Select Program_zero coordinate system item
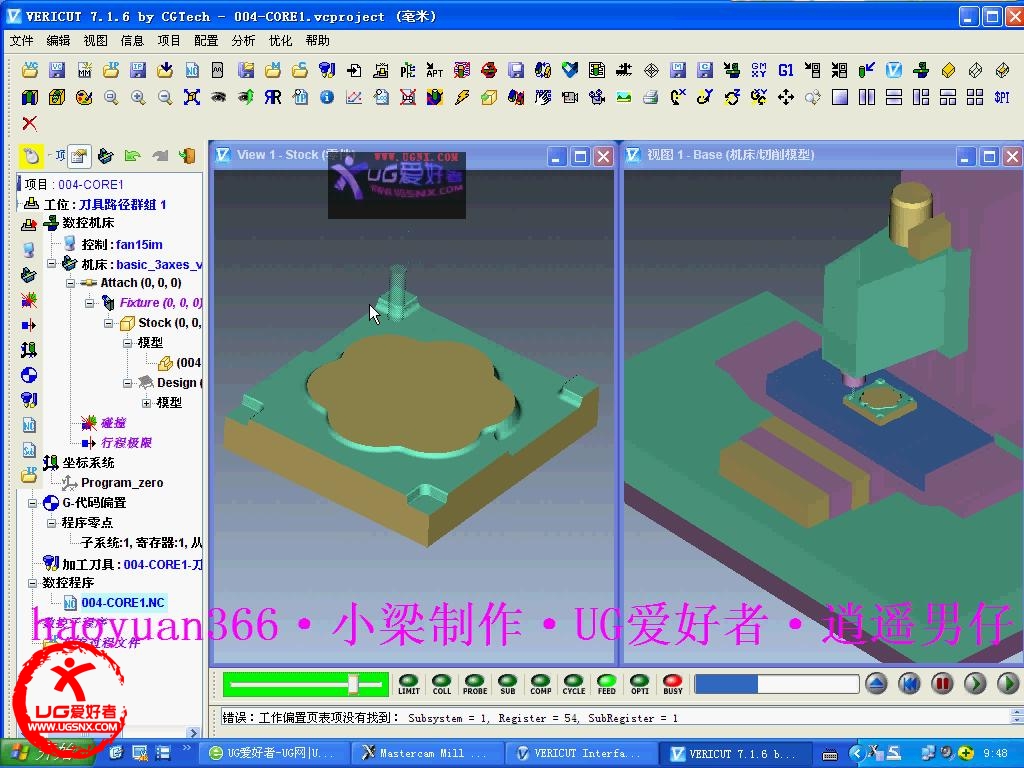Screen dimensions: 1024x768 (122, 483)
